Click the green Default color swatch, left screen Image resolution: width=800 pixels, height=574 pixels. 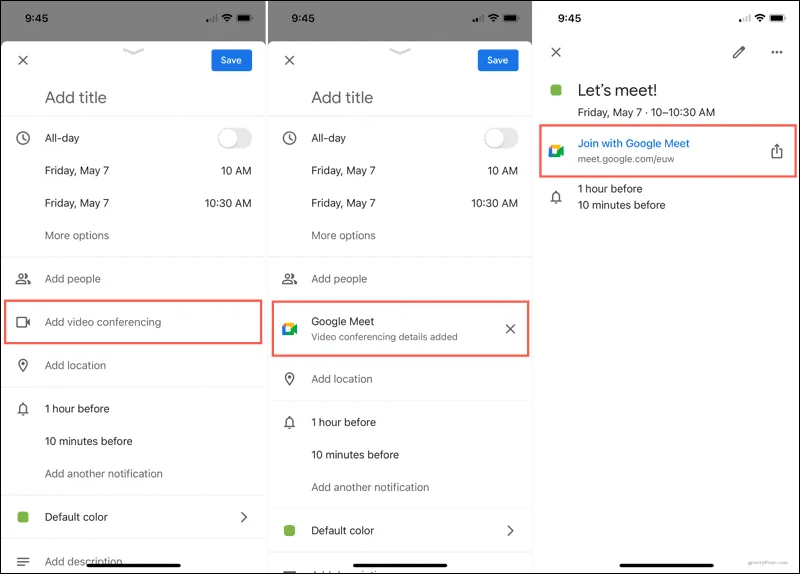pyautogui.click(x=23, y=517)
